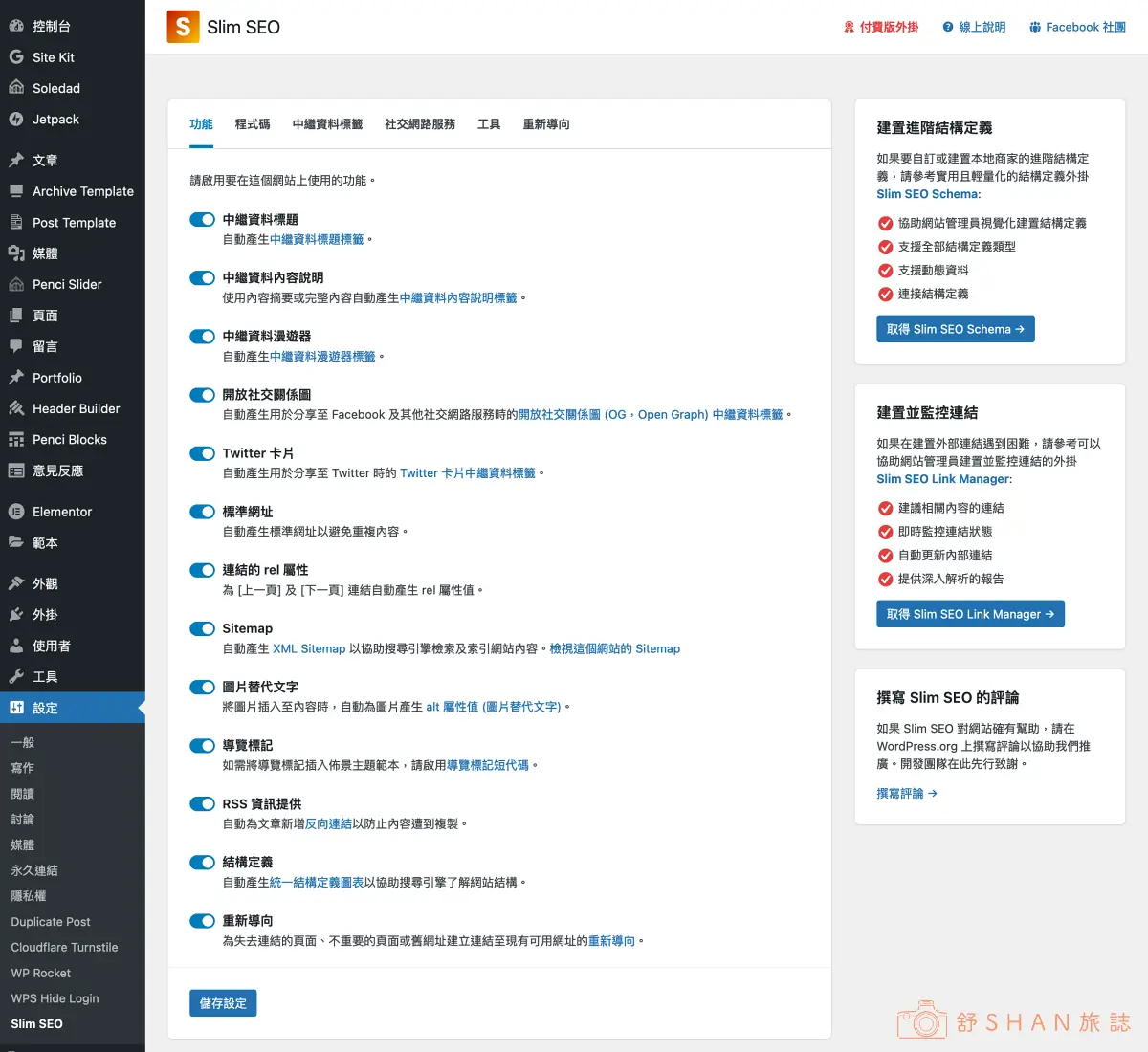Open the WPS Hide Login submenu item
This screenshot has width=1148, height=1052.
pos(55,998)
